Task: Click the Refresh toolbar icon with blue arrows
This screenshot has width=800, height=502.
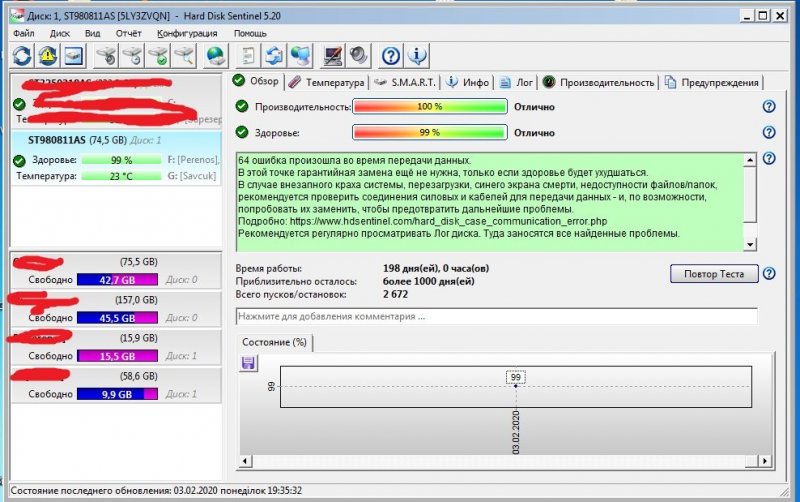Action: click(x=22, y=55)
